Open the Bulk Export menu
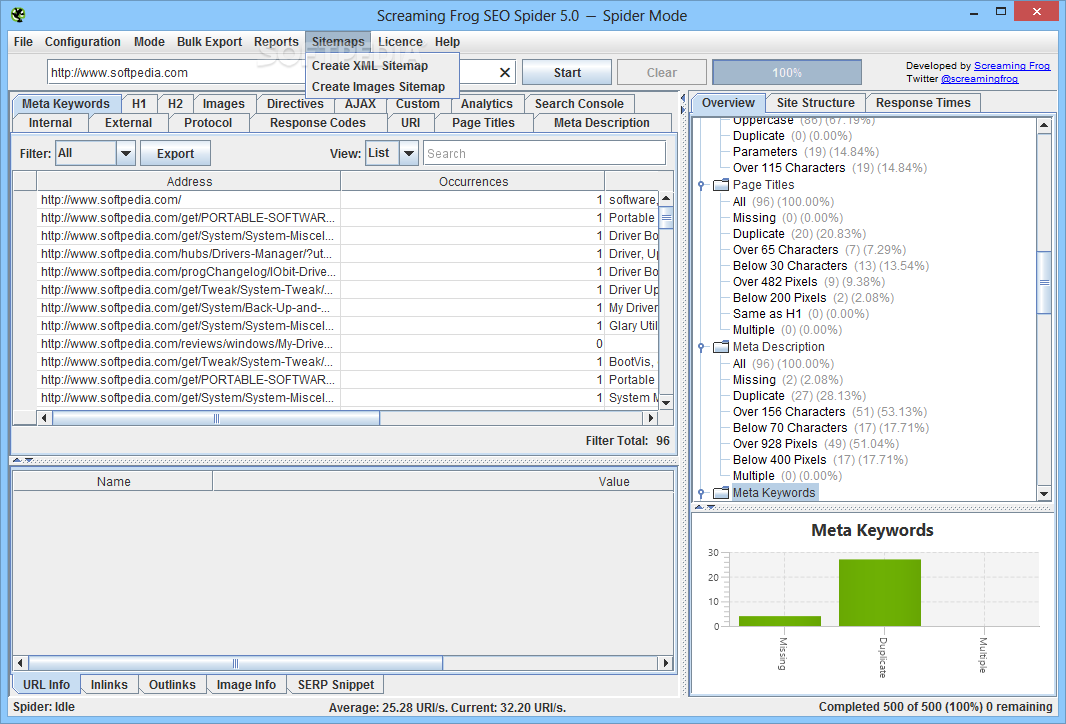 click(x=209, y=41)
